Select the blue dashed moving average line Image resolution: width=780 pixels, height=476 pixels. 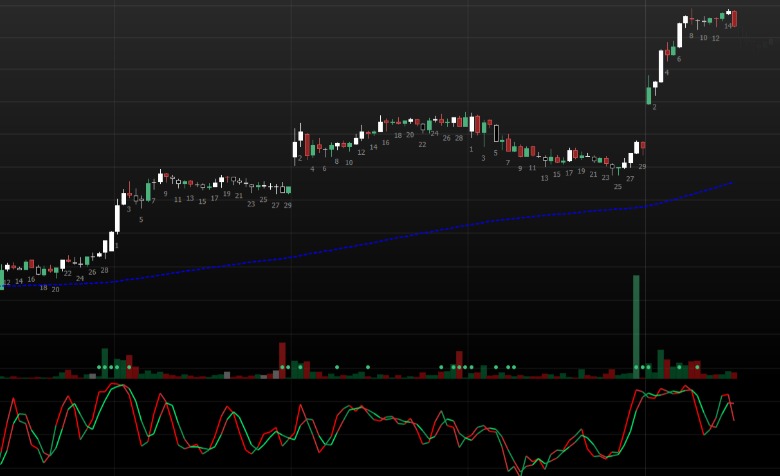366,243
